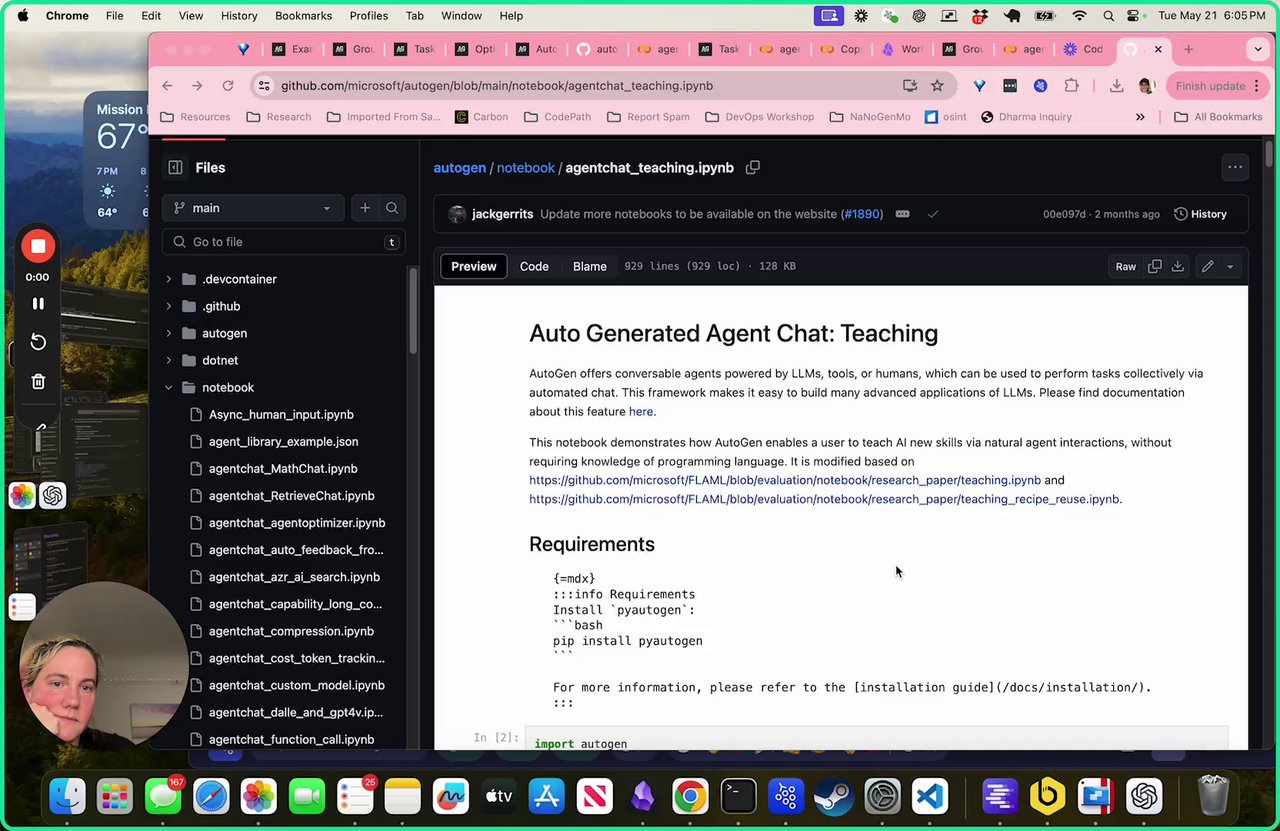The height and width of the screenshot is (831, 1280).
Task: Collapse the notebook folder
Action: pyautogui.click(x=168, y=387)
